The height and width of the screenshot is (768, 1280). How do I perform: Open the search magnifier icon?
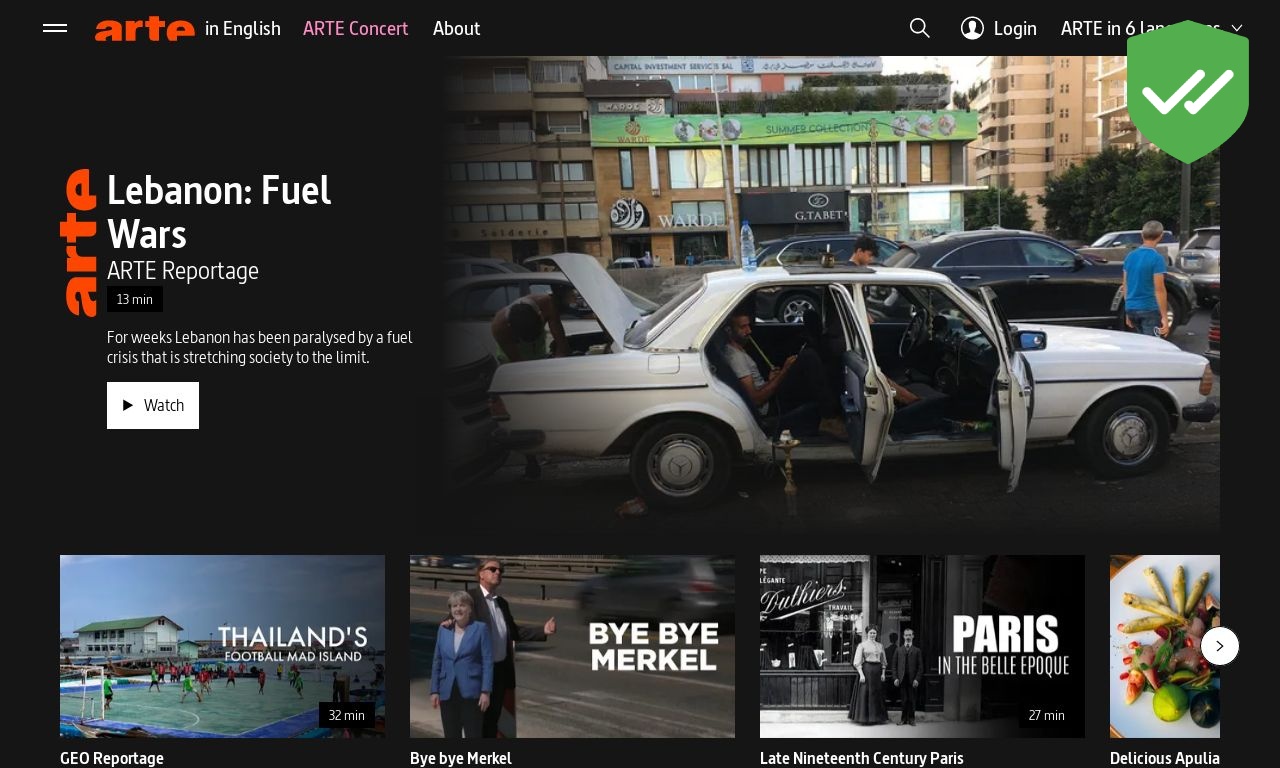(920, 28)
